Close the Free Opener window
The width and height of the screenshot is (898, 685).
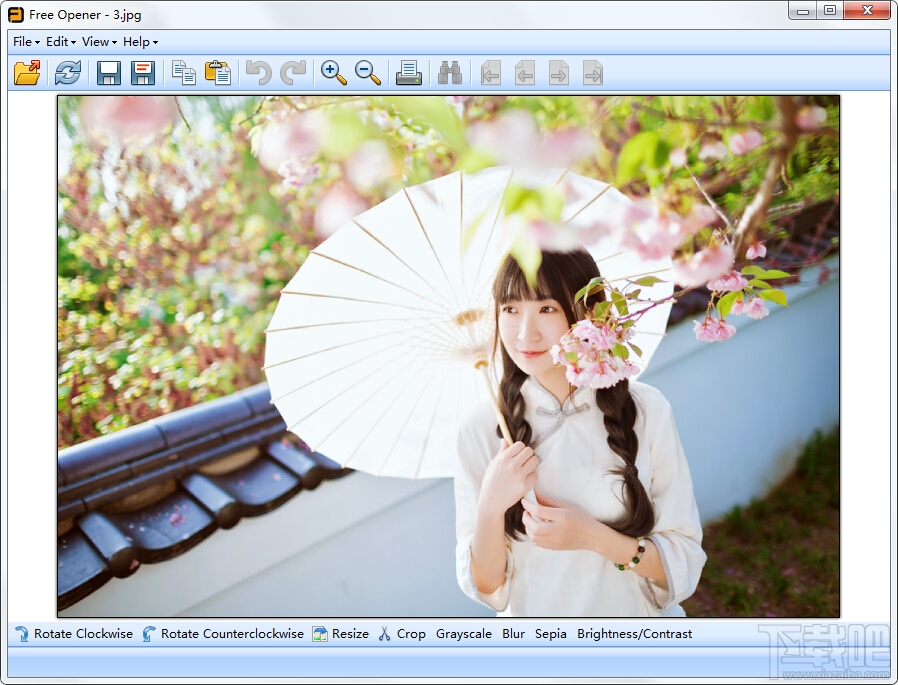[867, 11]
